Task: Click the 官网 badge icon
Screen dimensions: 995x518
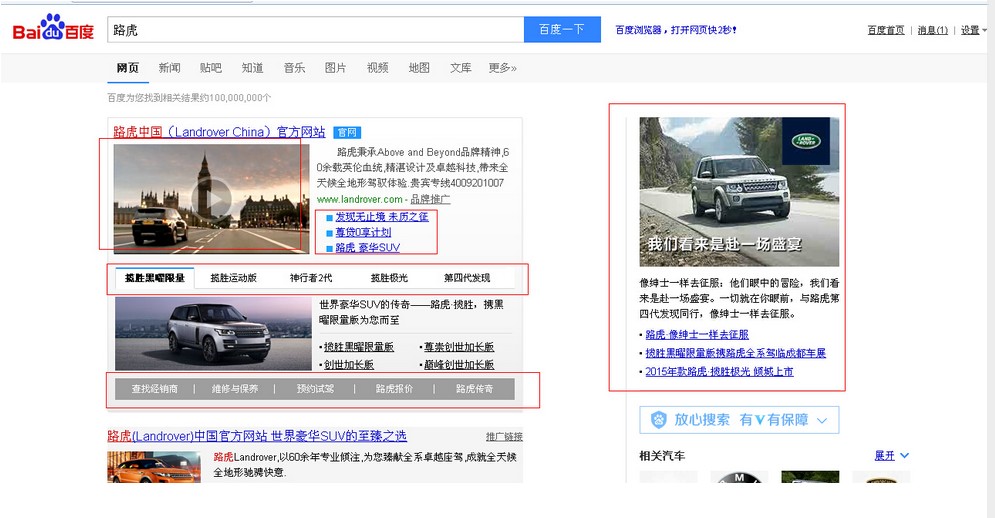Action: pos(347,132)
